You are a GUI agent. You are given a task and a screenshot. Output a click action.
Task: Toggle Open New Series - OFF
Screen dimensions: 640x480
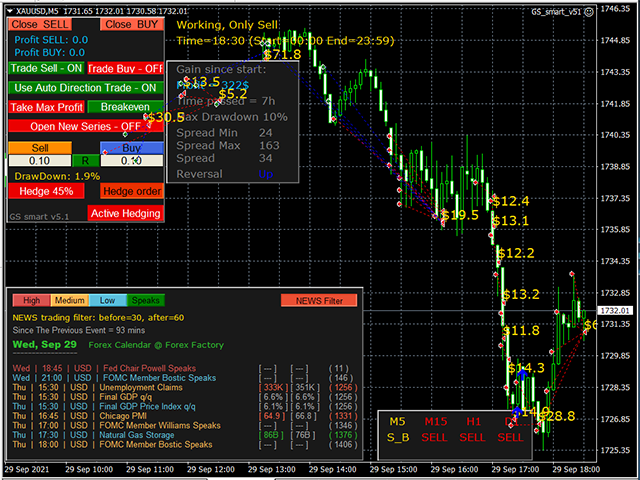point(86,127)
